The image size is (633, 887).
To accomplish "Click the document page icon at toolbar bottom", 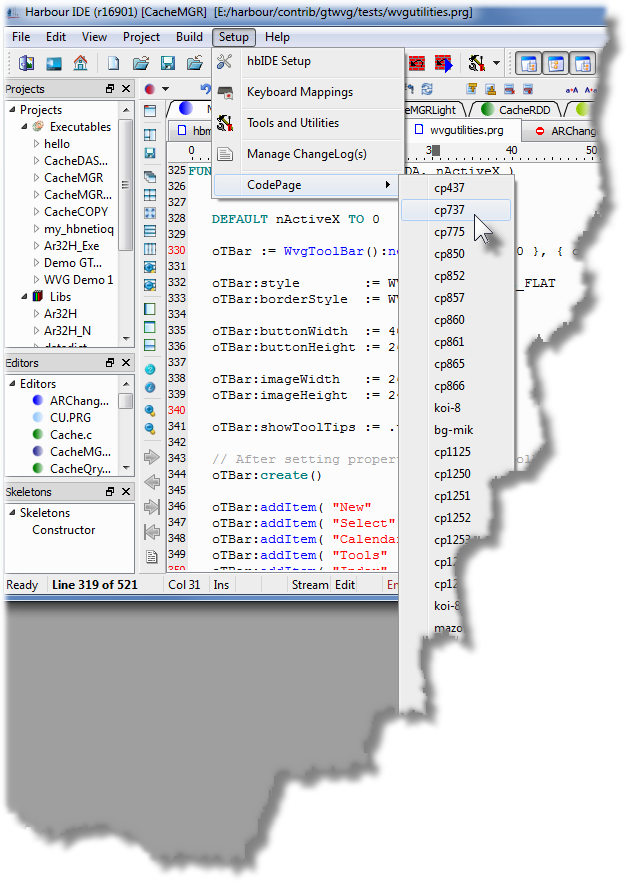I will 151,557.
